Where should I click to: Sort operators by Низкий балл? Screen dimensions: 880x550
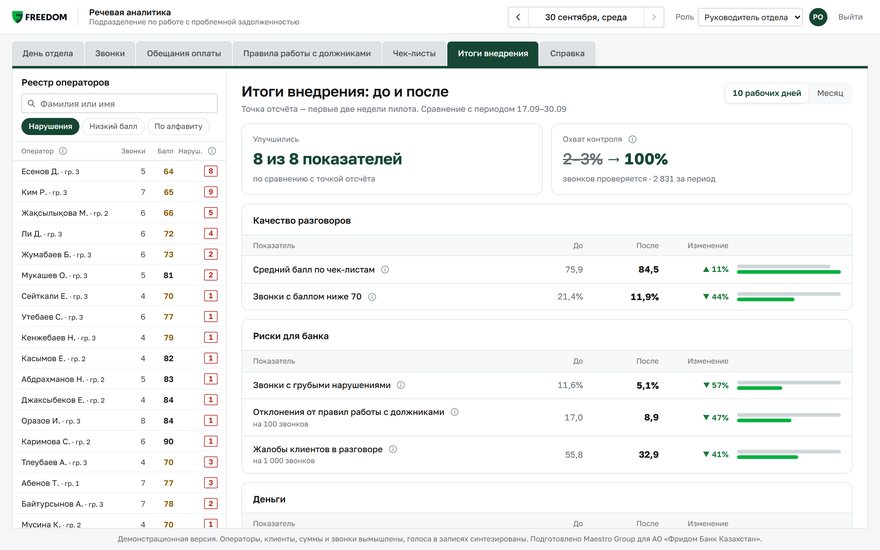pyautogui.click(x=113, y=126)
